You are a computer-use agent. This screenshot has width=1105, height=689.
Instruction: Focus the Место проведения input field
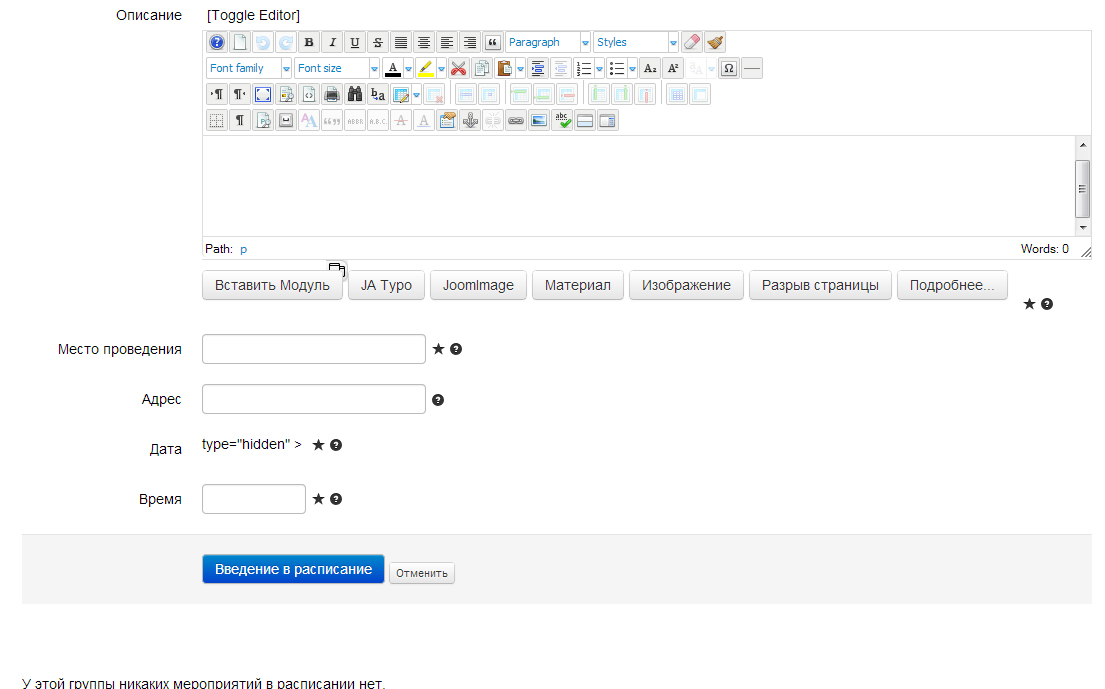pyautogui.click(x=314, y=349)
